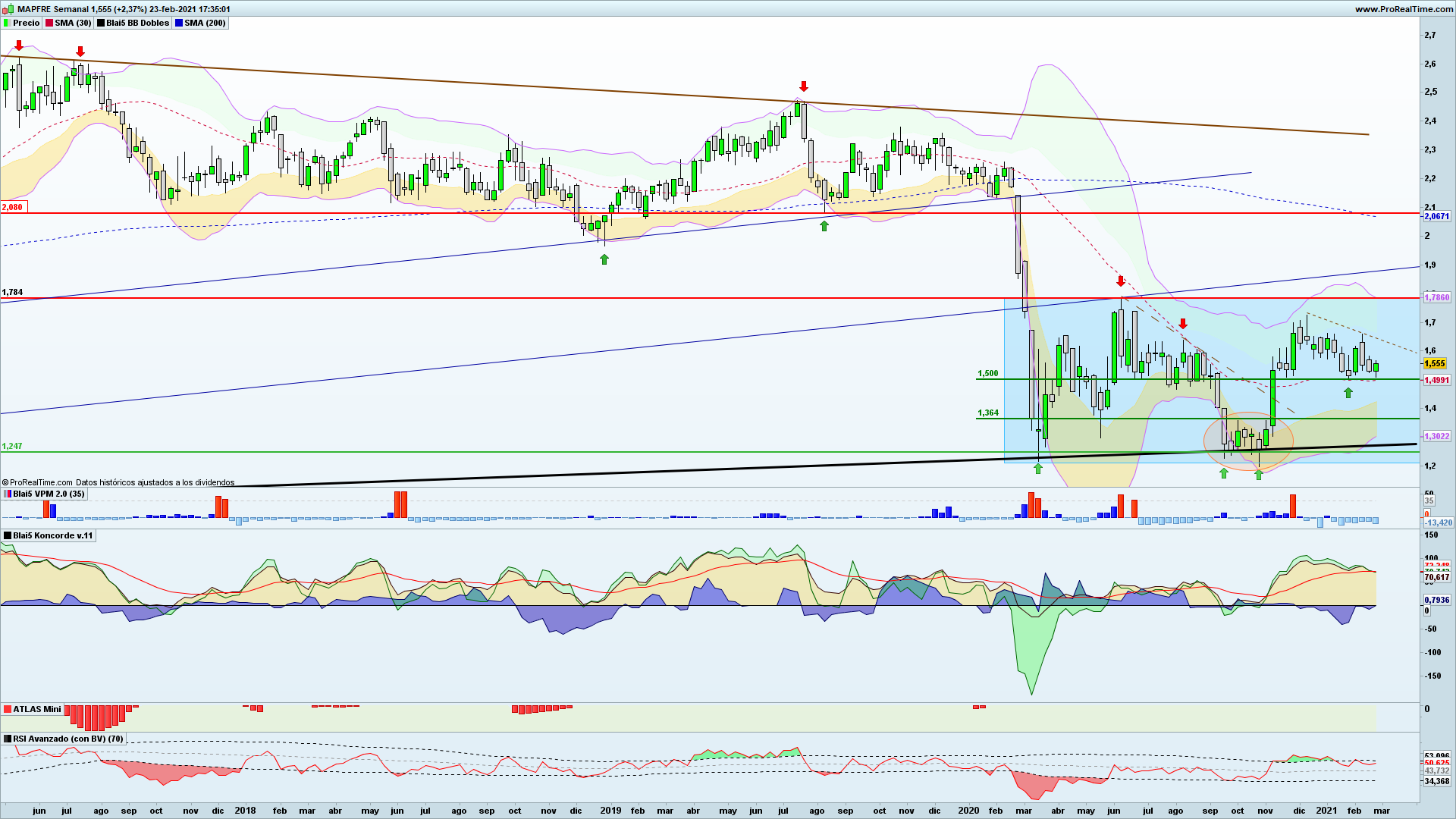Select the ATLAS Mini indicator label
1456x819 pixels.
[33, 709]
